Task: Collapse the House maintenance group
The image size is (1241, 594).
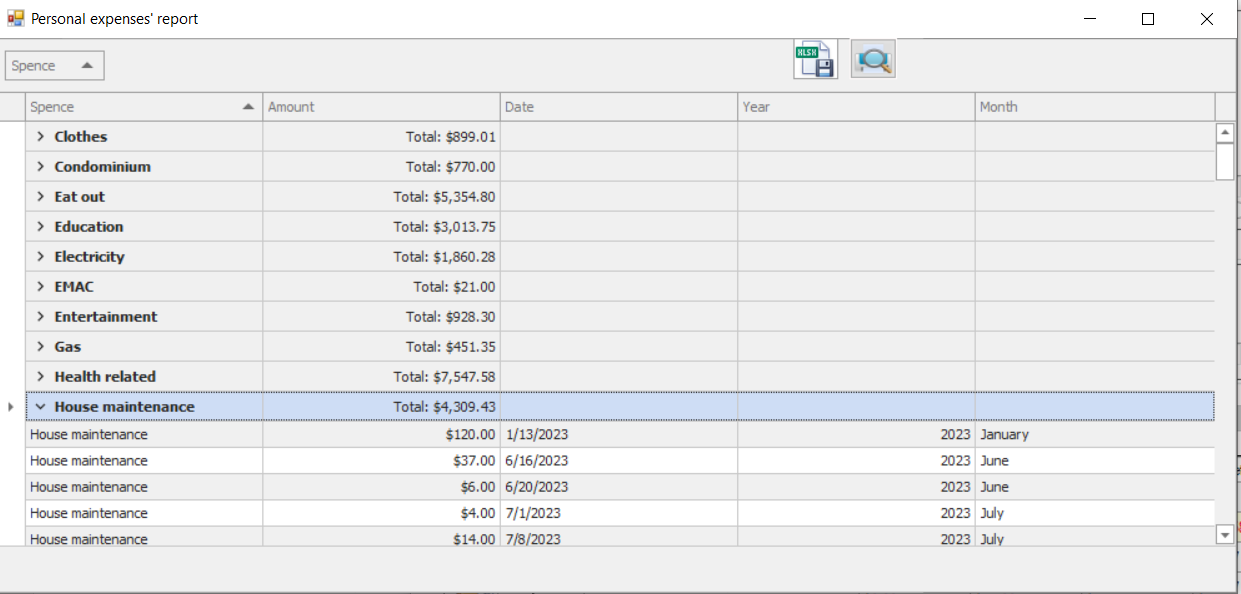Action: click(40, 407)
